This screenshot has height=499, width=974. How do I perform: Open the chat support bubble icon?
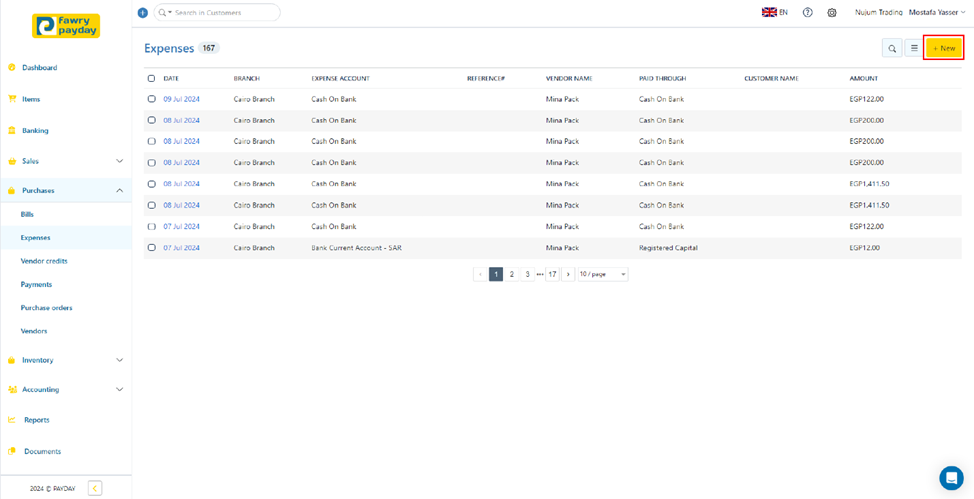pyautogui.click(x=951, y=477)
